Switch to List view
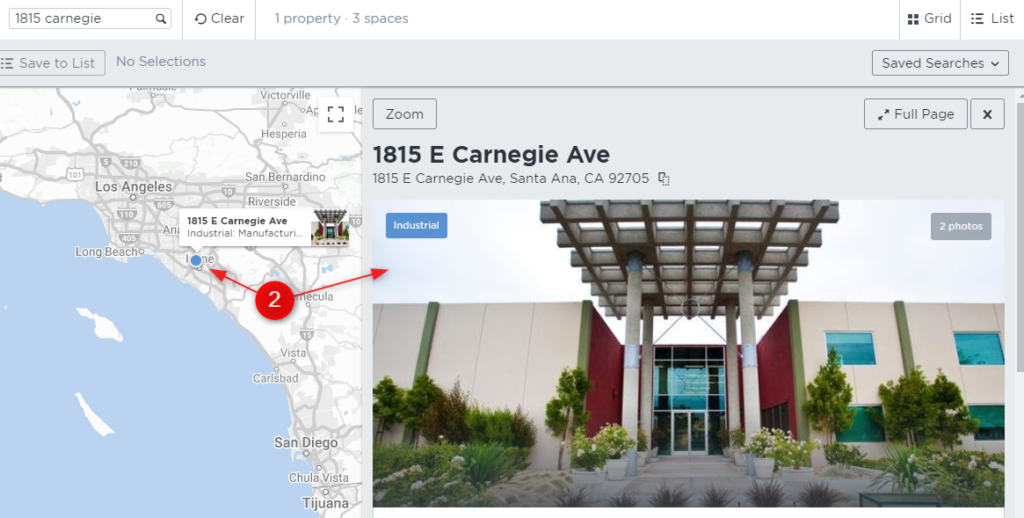This screenshot has width=1024, height=518. [x=992, y=19]
